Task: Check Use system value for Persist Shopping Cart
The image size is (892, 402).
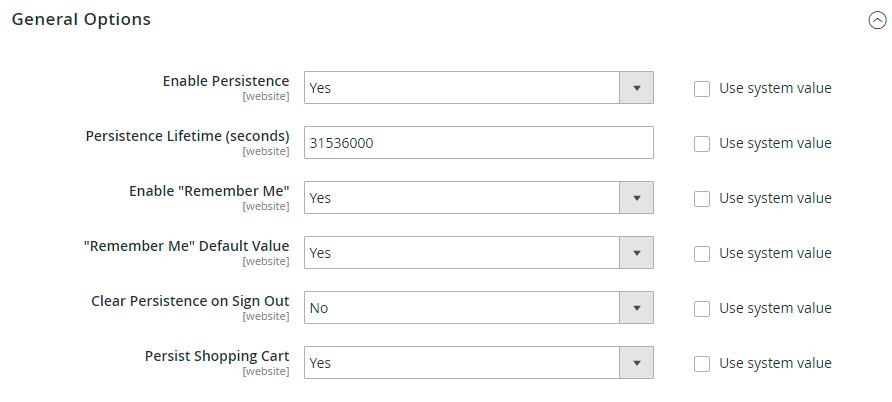Action: 702,363
